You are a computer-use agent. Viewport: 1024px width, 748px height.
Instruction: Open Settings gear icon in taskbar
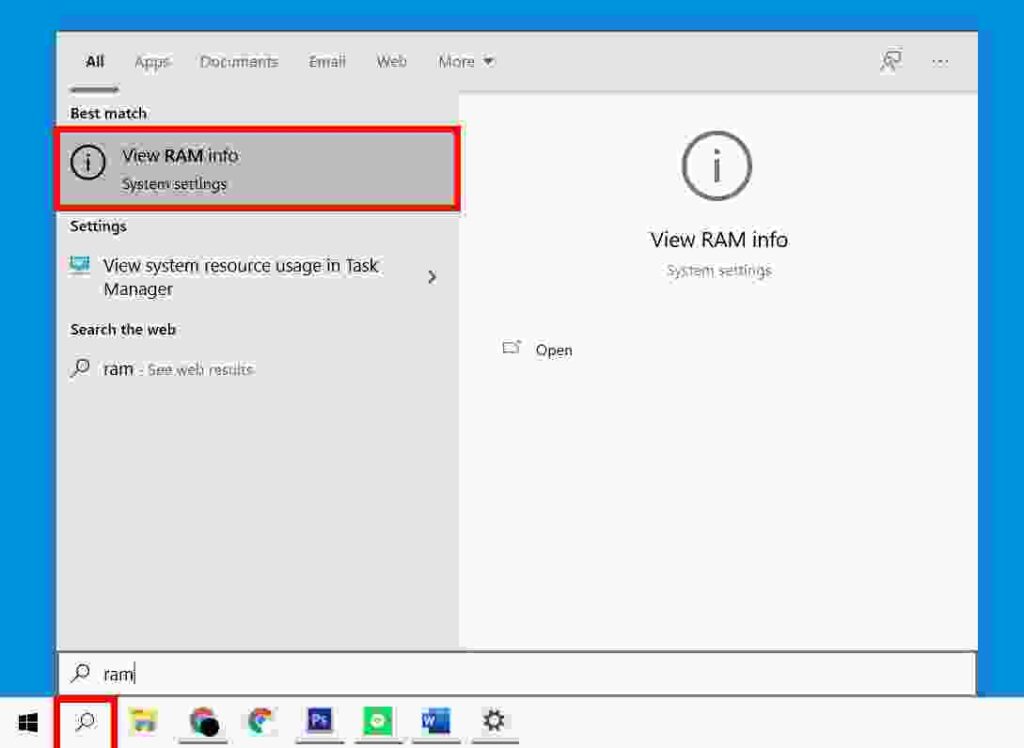pyautogui.click(x=493, y=721)
